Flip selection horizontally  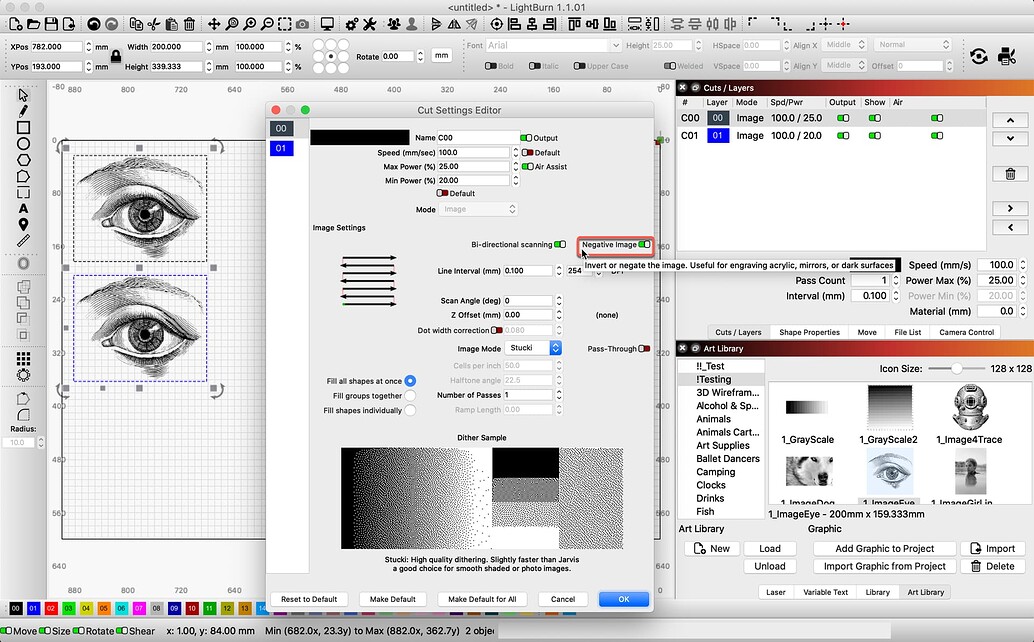coord(454,24)
